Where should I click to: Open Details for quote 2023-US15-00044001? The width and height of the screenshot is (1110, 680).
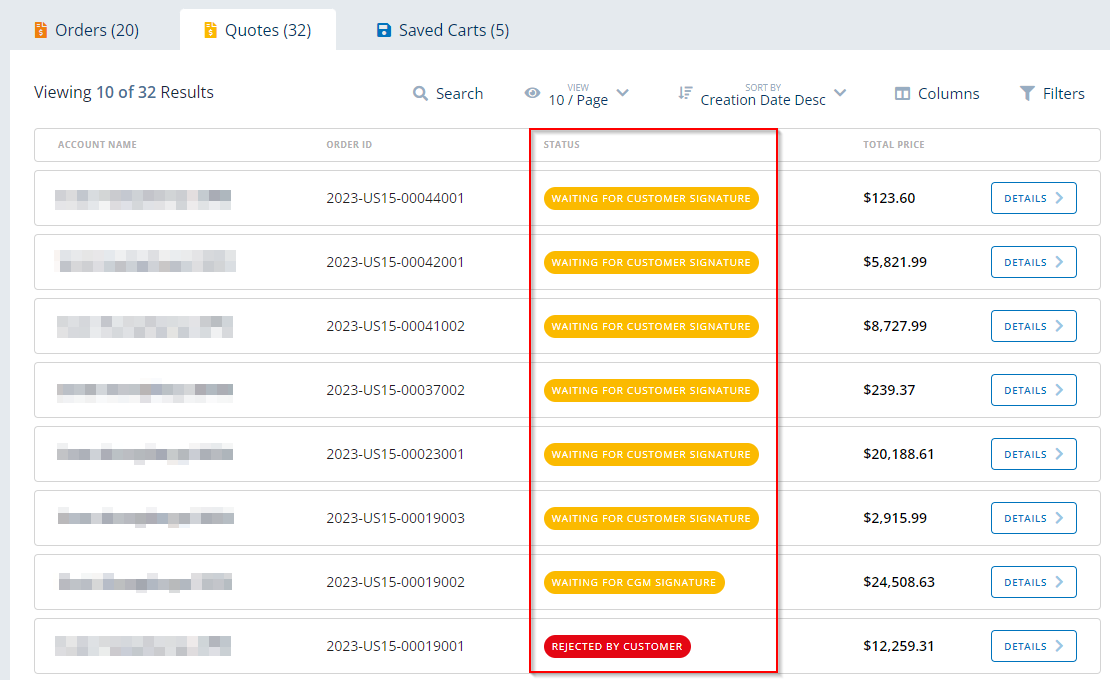[1034, 198]
